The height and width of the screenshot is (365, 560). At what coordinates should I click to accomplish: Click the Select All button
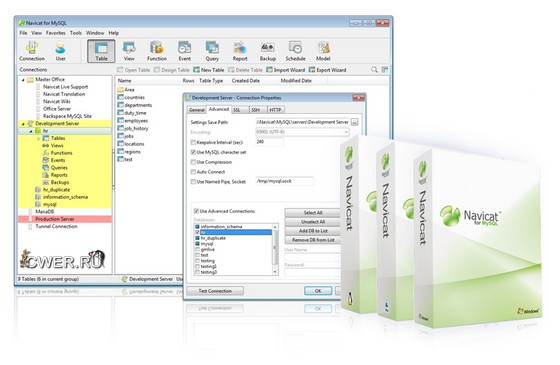312,212
